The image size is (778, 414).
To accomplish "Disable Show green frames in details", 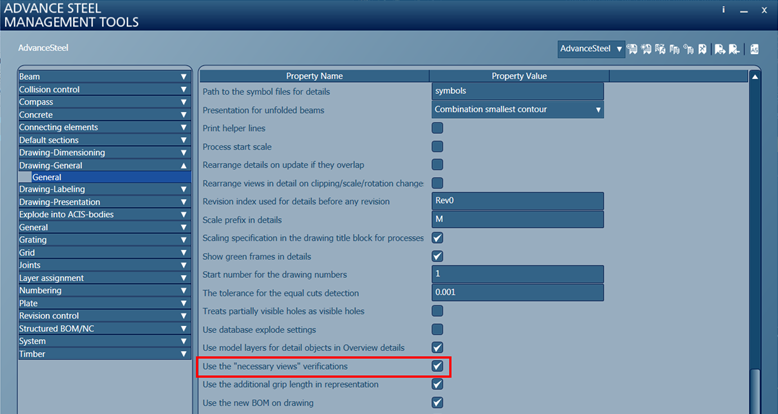I will (437, 256).
